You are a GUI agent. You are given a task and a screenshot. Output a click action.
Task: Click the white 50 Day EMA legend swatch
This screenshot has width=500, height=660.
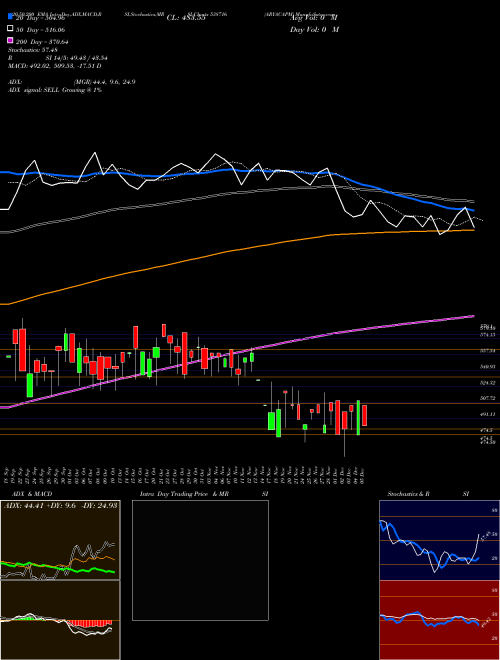10,29
